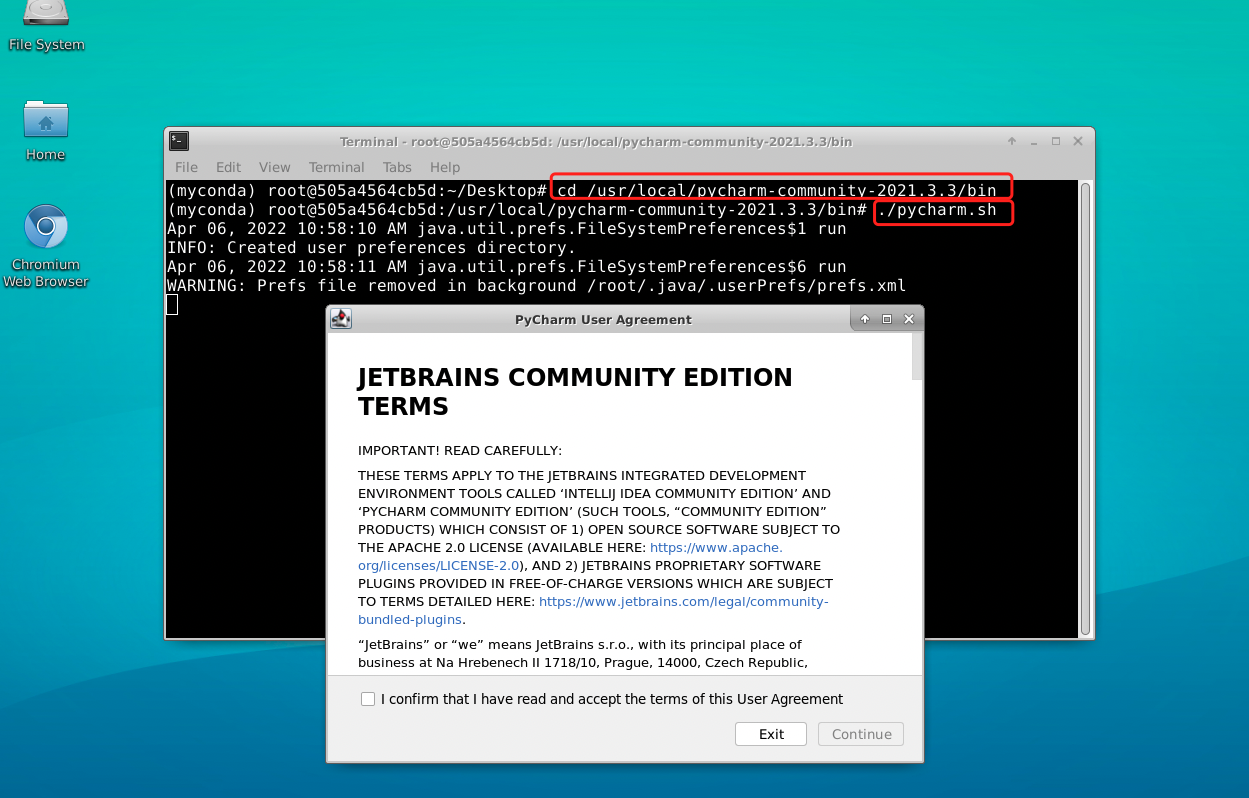Open the Edit menu in Terminal

(228, 167)
